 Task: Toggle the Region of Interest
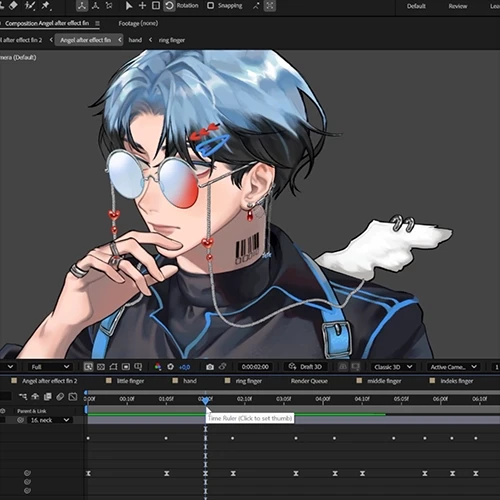pyautogui.click(x=126, y=367)
